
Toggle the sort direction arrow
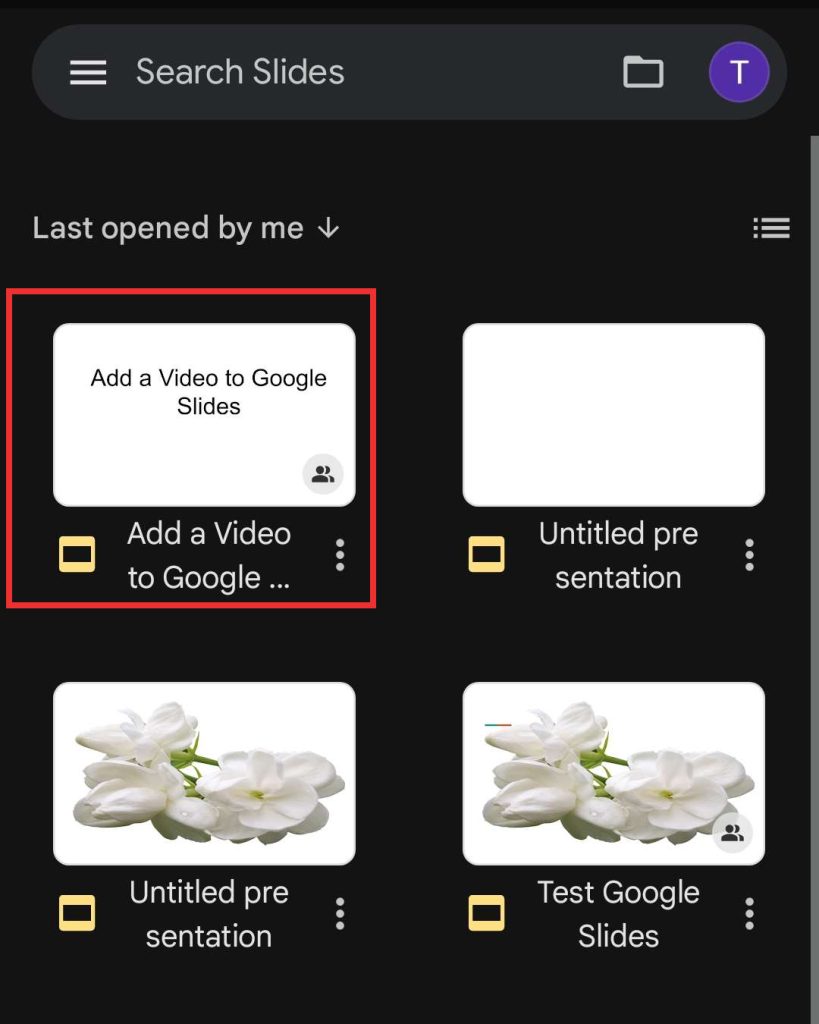327,228
